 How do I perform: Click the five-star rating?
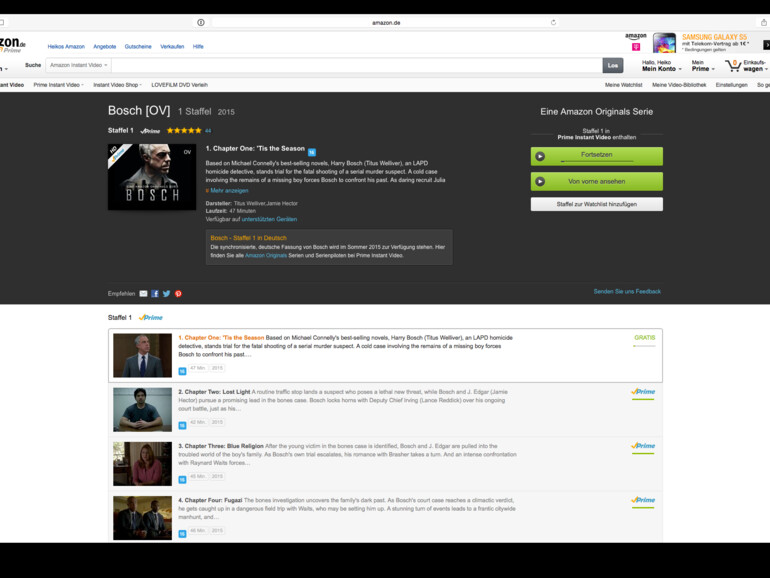click(x=184, y=131)
